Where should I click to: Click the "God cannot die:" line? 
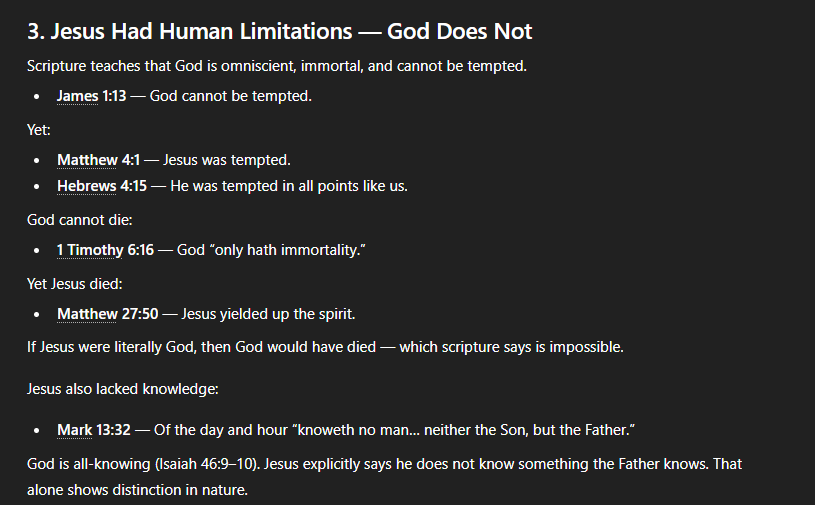[77, 219]
